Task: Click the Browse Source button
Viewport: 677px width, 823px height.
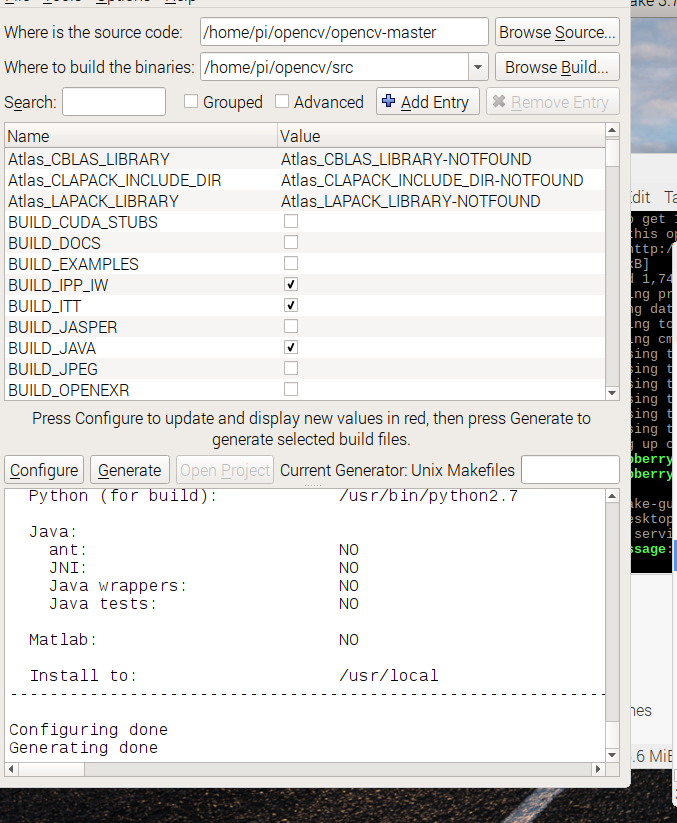Action: click(x=557, y=32)
